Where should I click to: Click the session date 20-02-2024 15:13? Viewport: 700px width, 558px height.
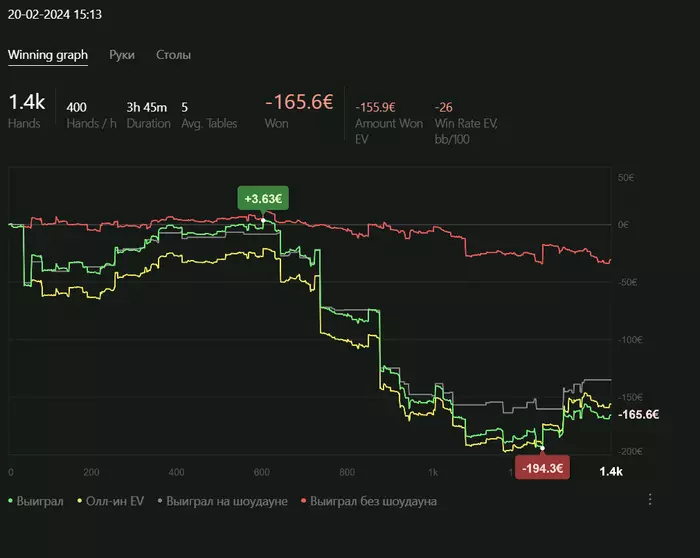54,14
